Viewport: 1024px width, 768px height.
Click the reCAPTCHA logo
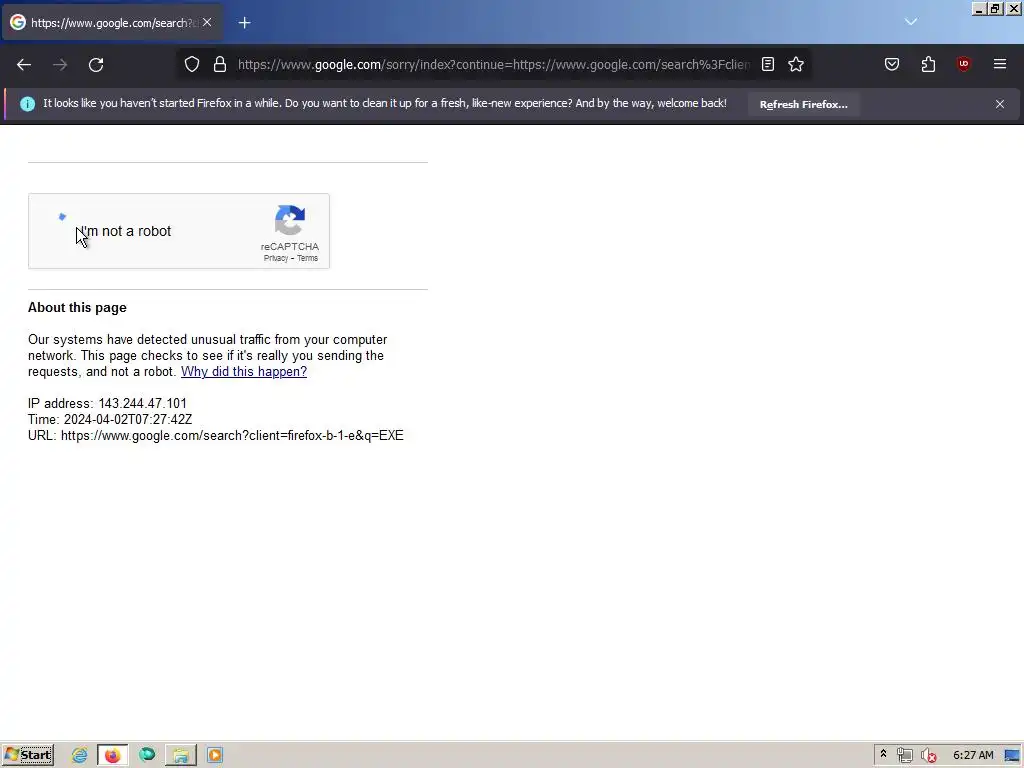click(290, 220)
